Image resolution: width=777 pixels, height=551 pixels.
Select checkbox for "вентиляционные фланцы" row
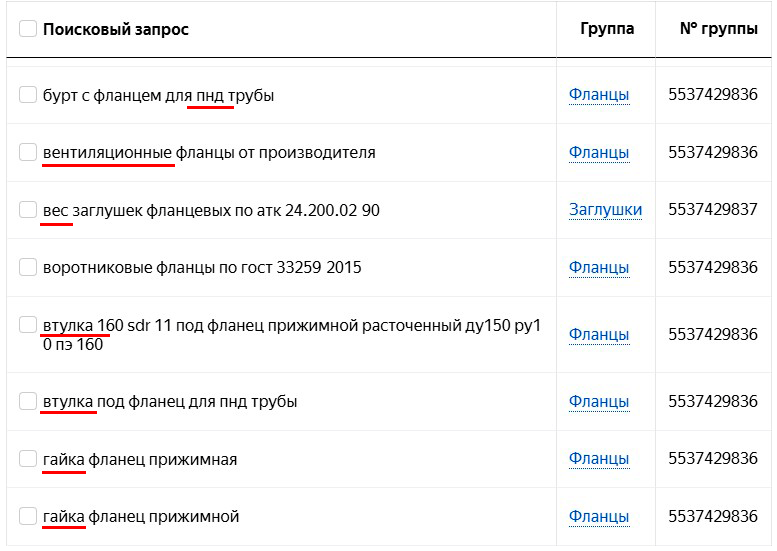click(x=28, y=152)
